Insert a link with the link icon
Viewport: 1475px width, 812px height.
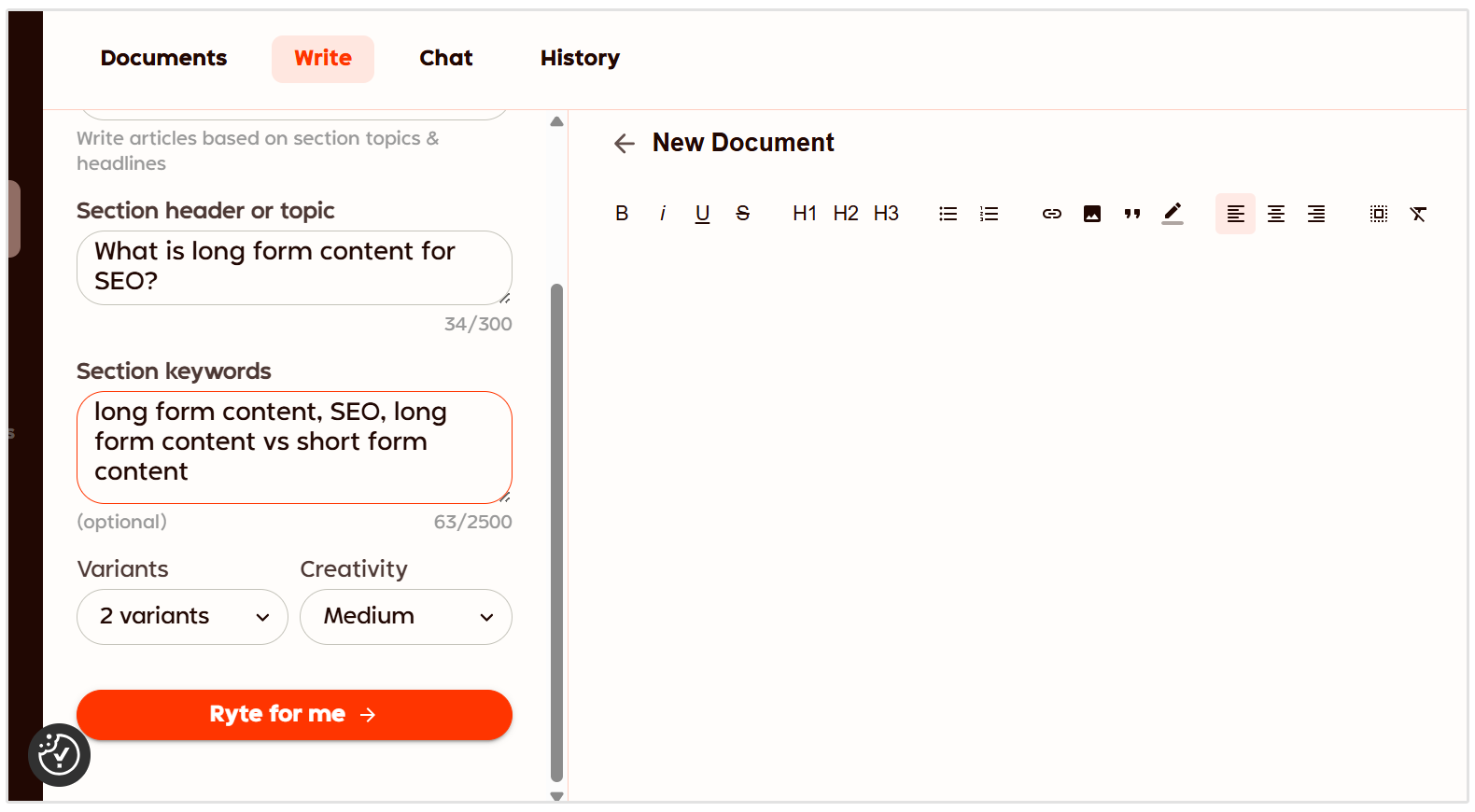tap(1052, 214)
